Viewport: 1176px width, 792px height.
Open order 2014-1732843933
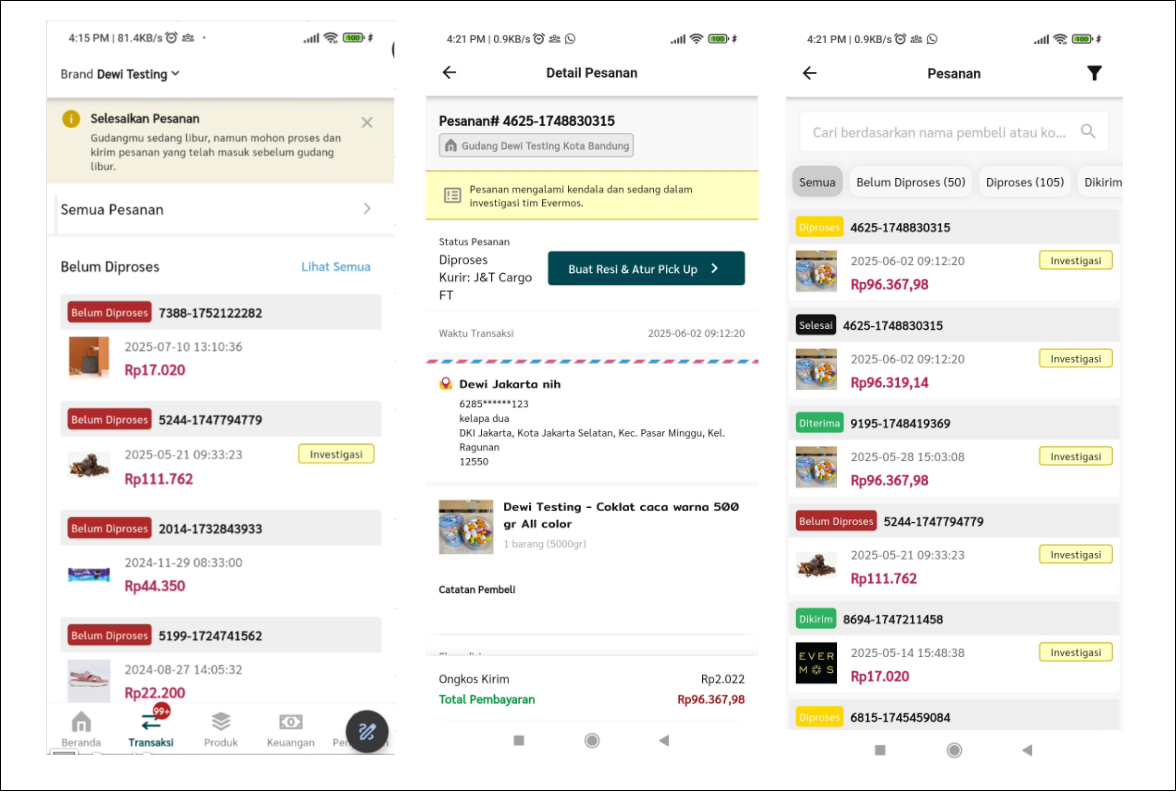pyautogui.click(x=220, y=555)
